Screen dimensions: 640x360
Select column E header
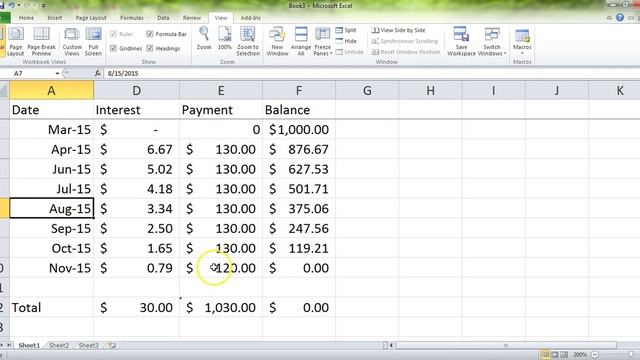pos(221,90)
